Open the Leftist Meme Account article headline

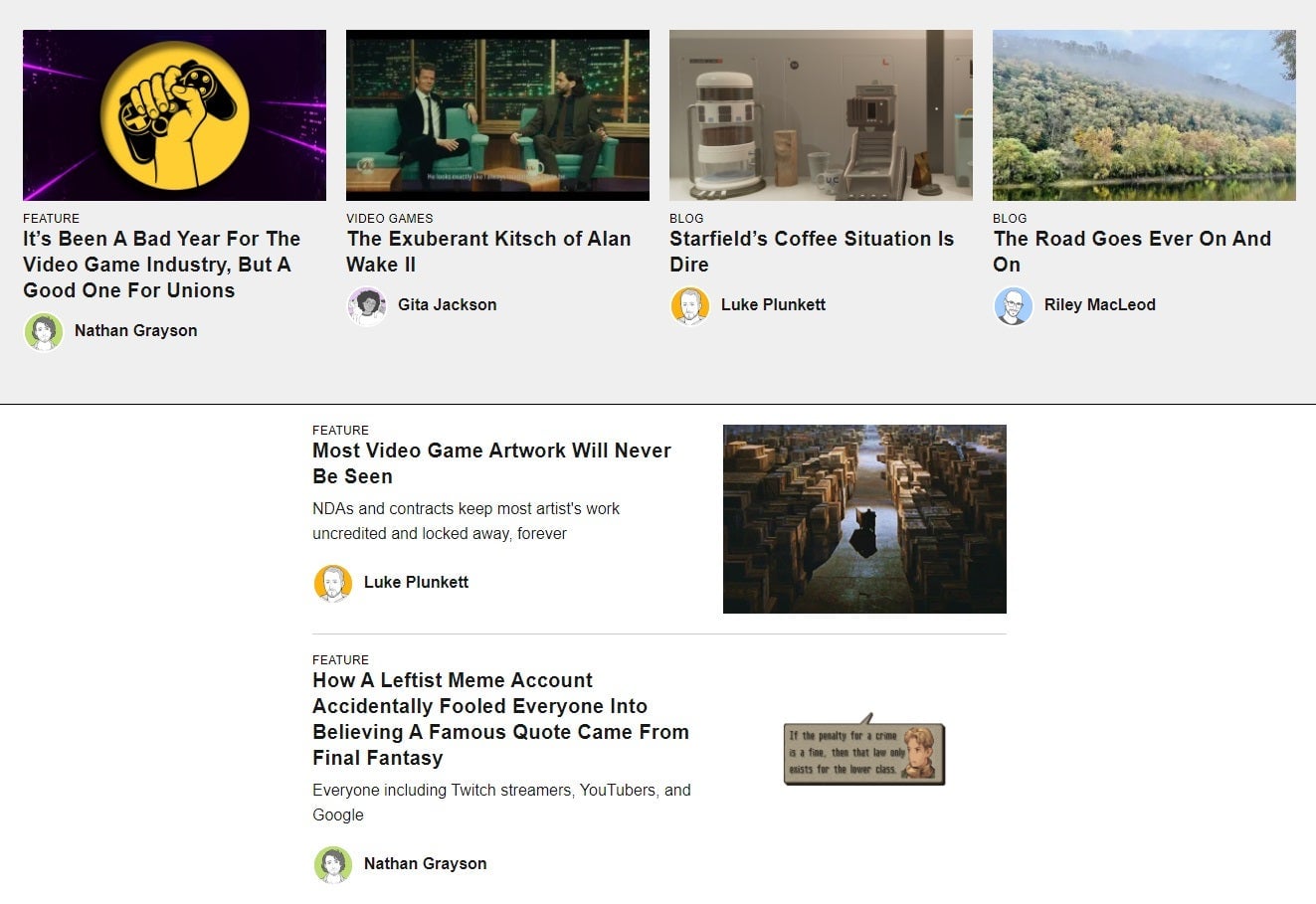[500, 719]
